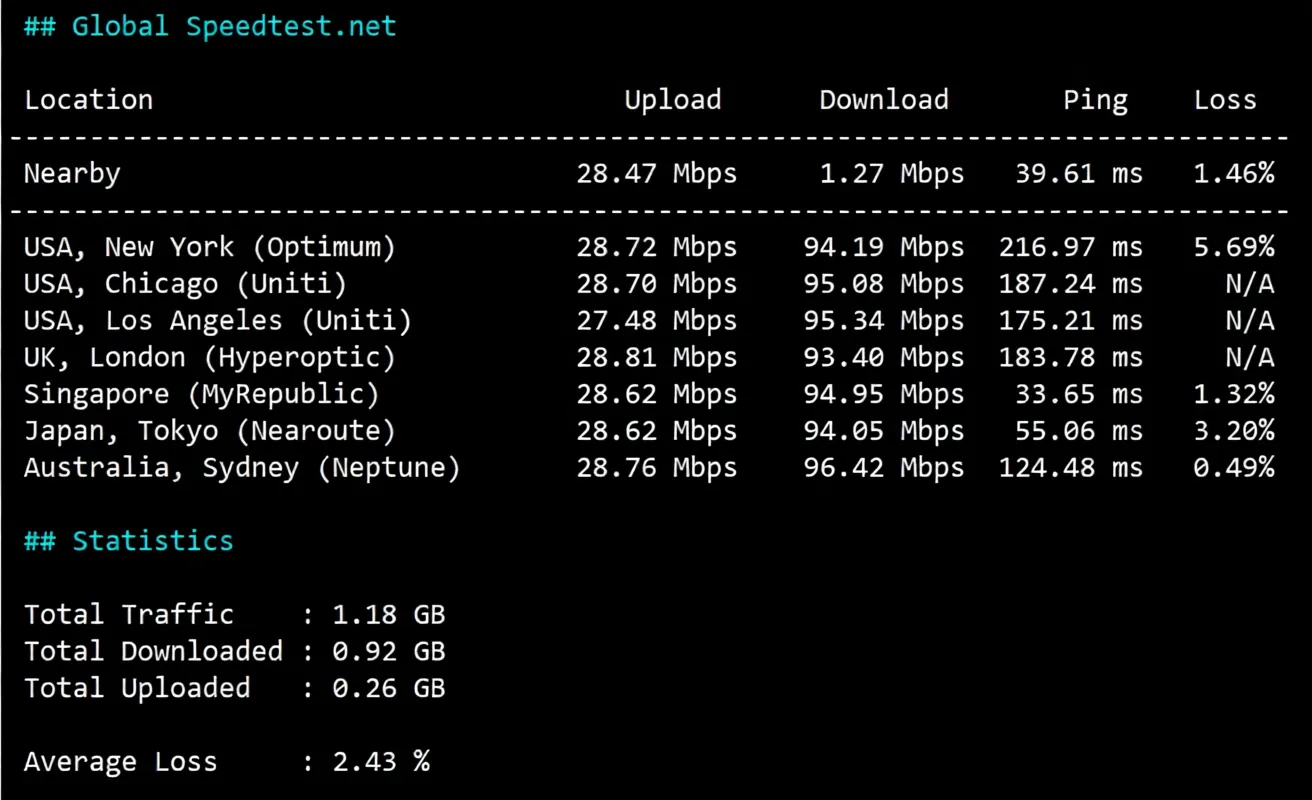Click the 216.97 ms ping value
This screenshot has width=1312, height=800.
click(1070, 247)
